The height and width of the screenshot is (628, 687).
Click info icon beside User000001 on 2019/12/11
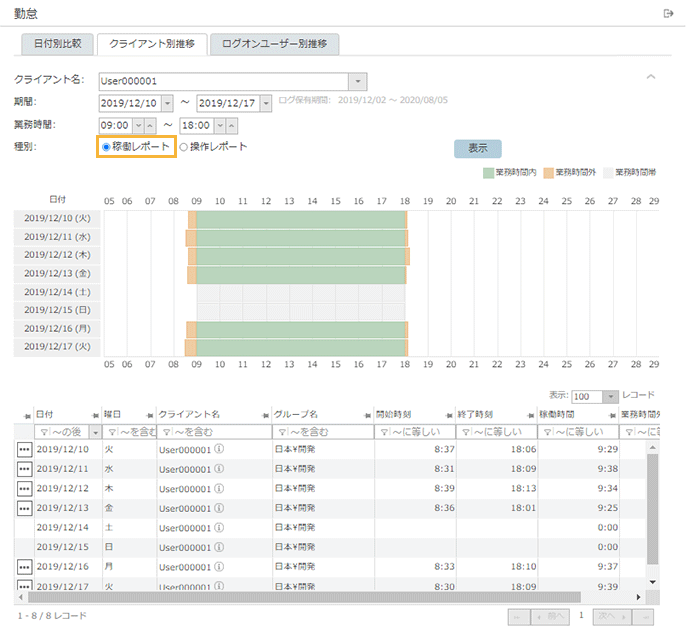point(219,470)
